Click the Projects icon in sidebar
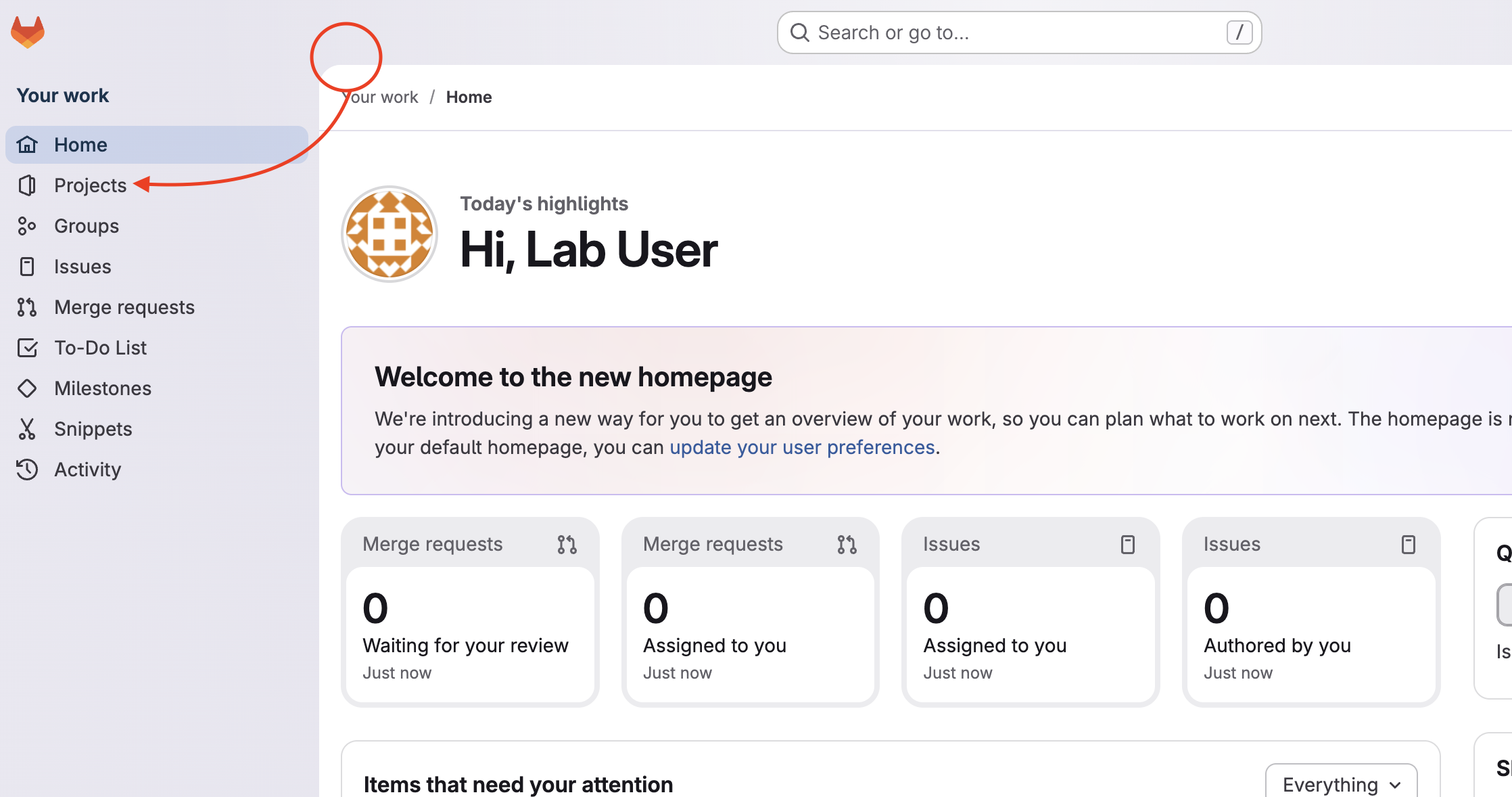The width and height of the screenshot is (1512, 797). (27, 185)
